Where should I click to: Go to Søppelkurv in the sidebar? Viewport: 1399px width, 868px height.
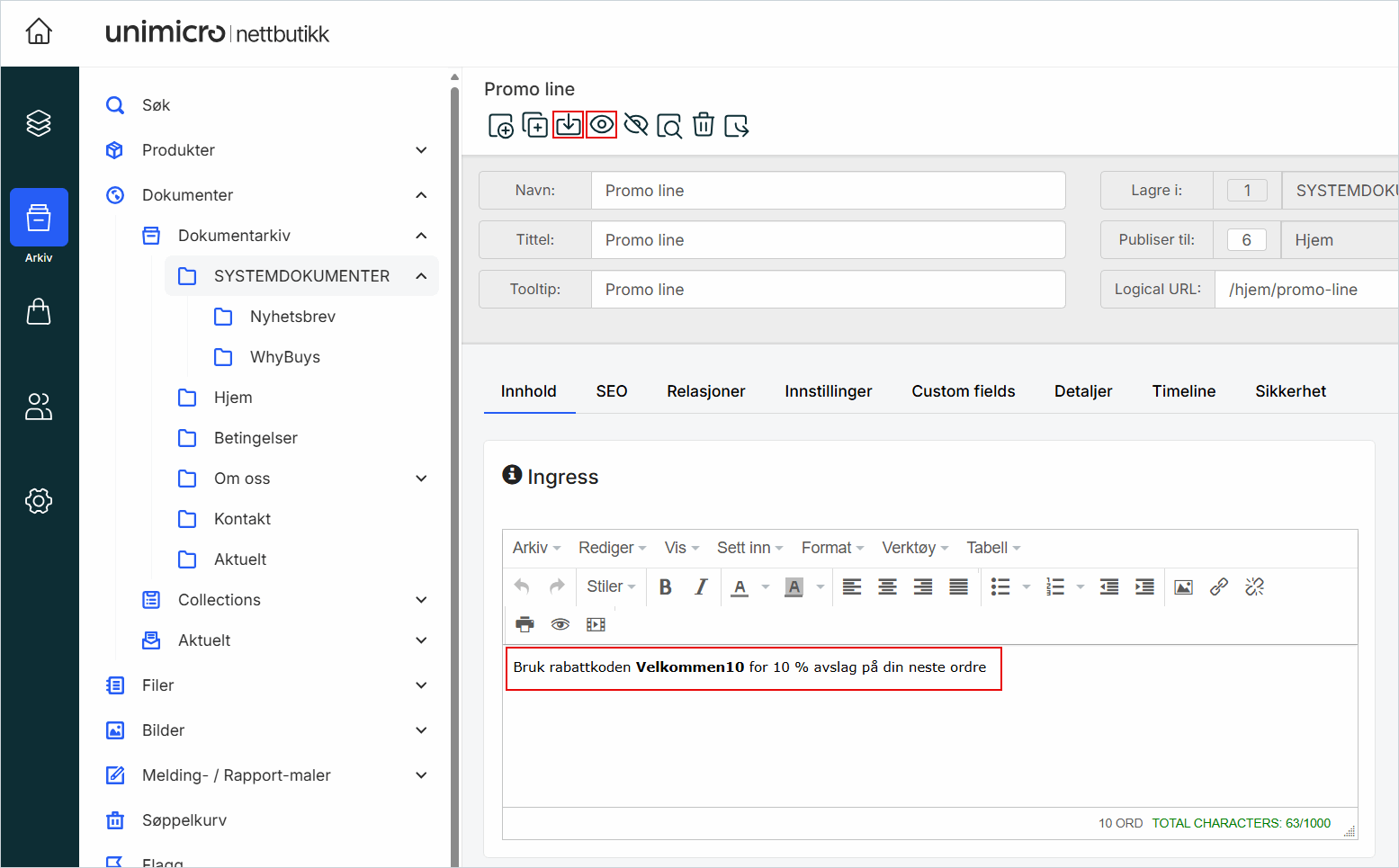(184, 820)
